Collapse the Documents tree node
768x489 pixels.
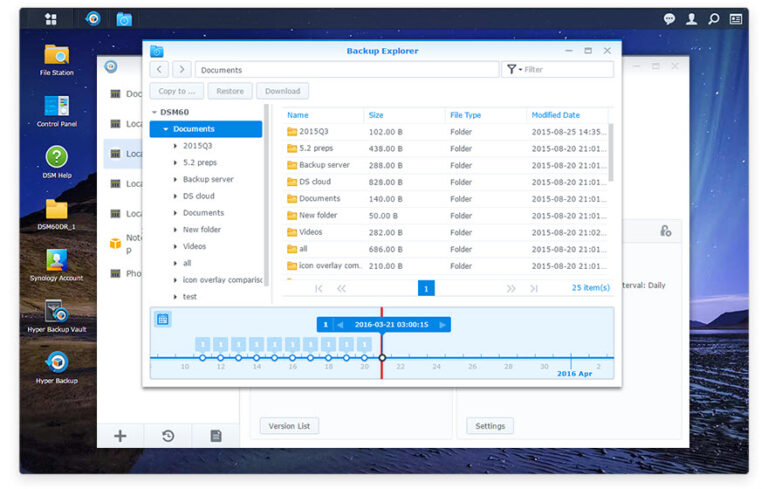point(166,129)
